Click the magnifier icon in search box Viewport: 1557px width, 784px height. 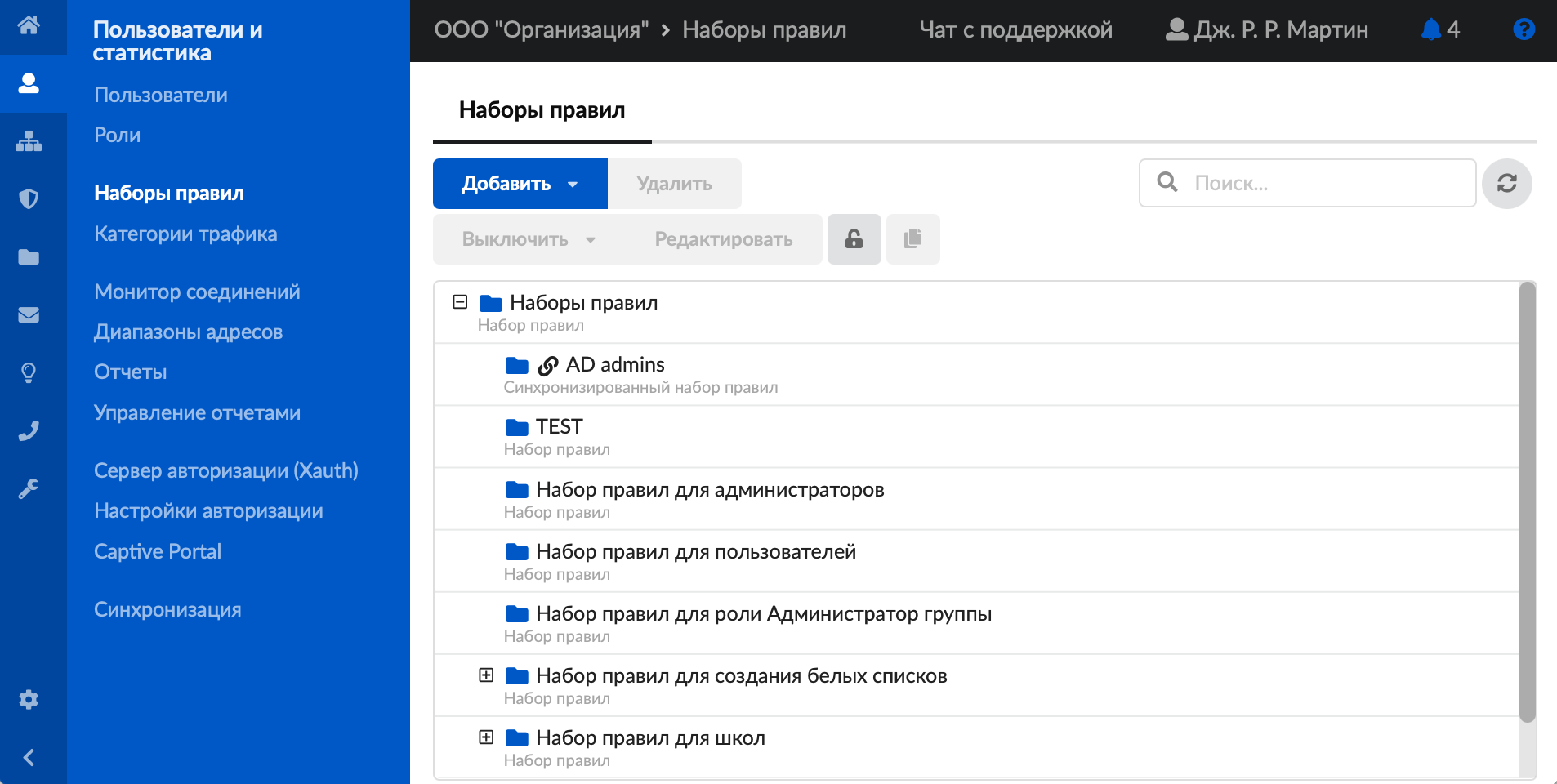pos(1167,182)
